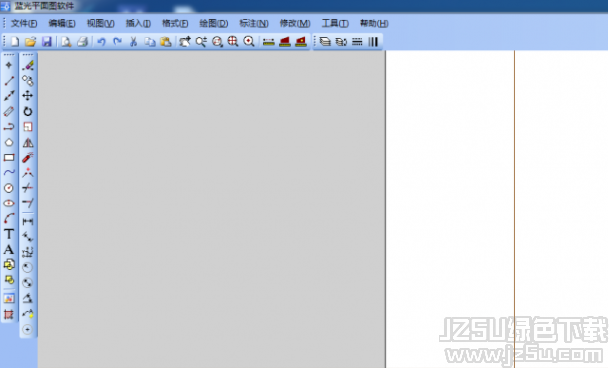Click the Paste clipboard icon
The width and height of the screenshot is (609, 368).
click(166, 42)
